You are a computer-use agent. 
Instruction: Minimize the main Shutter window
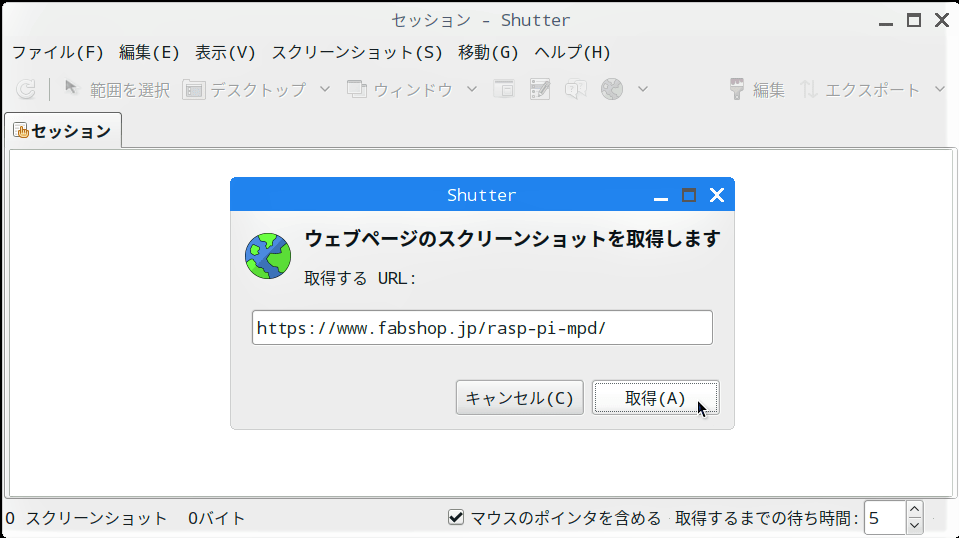point(886,22)
